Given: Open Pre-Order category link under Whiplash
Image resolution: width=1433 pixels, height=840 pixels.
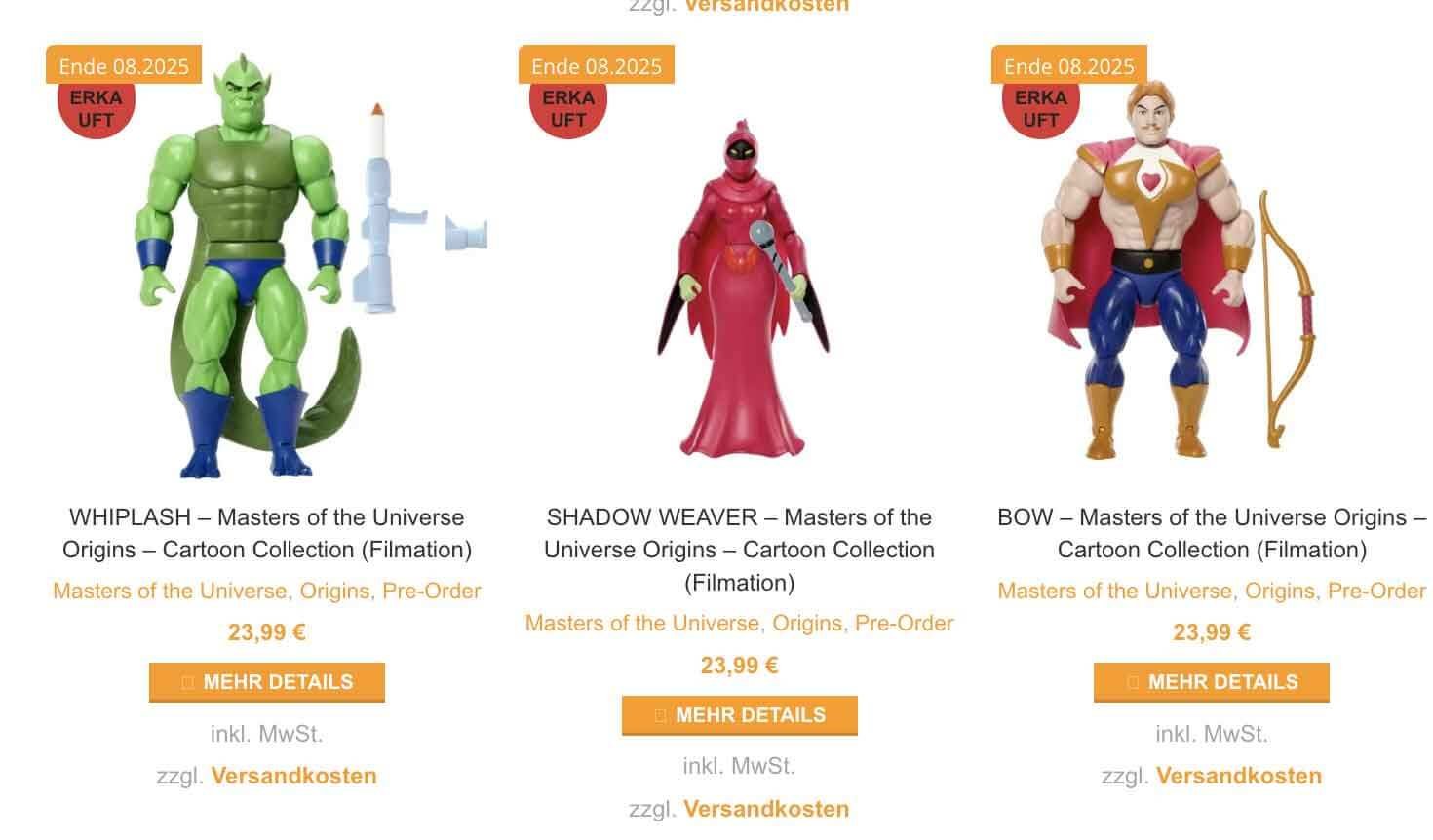Looking at the screenshot, I should [431, 591].
